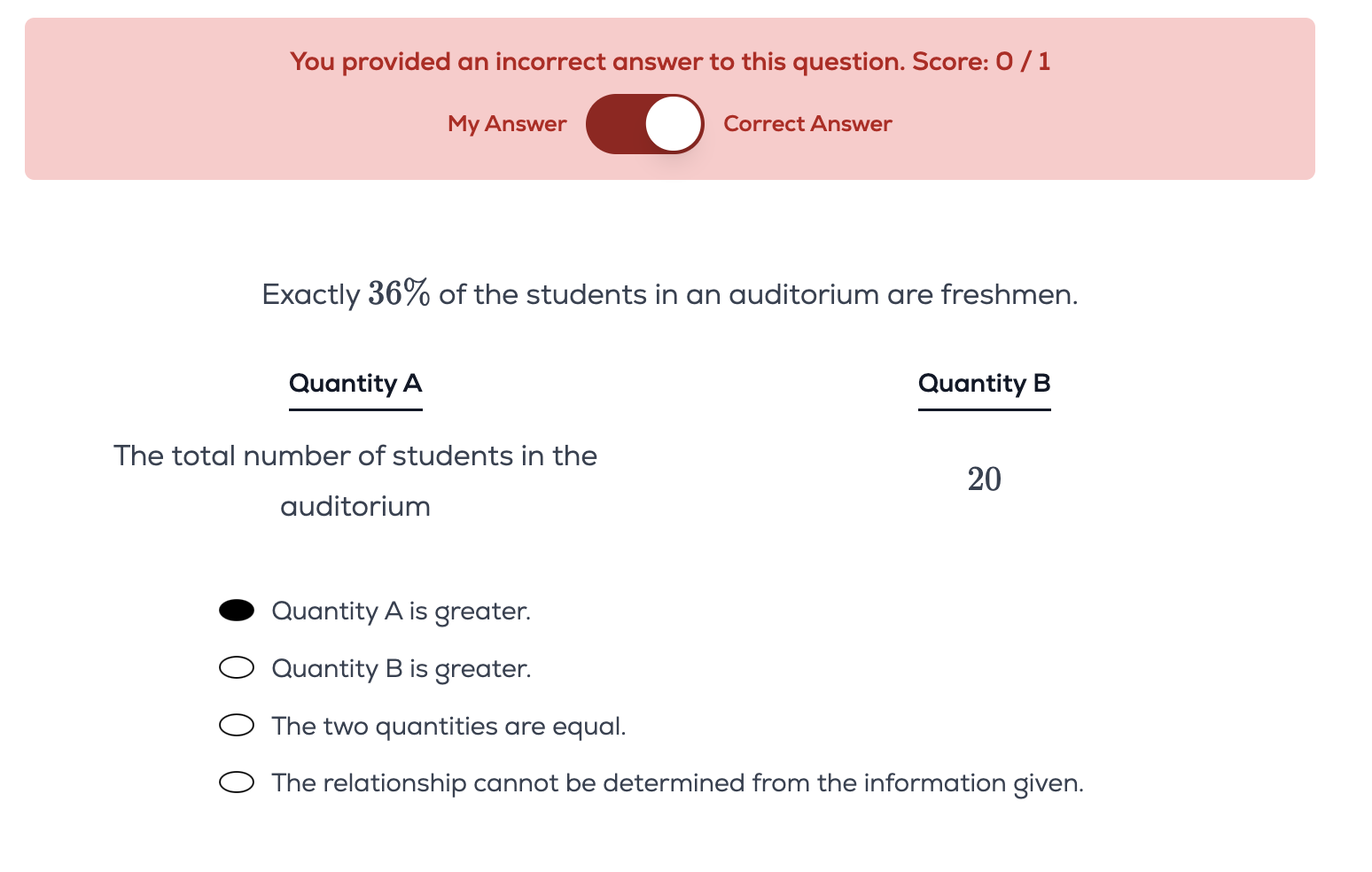Pick the radio circle for relationship cannot be determined
The image size is (1372, 872).
tap(237, 782)
